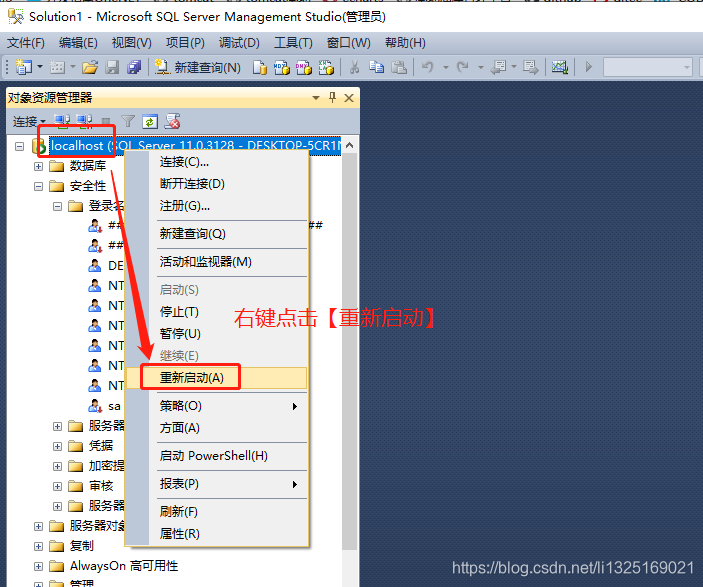Click the Save All icon
The width and height of the screenshot is (703, 587).
134,67
